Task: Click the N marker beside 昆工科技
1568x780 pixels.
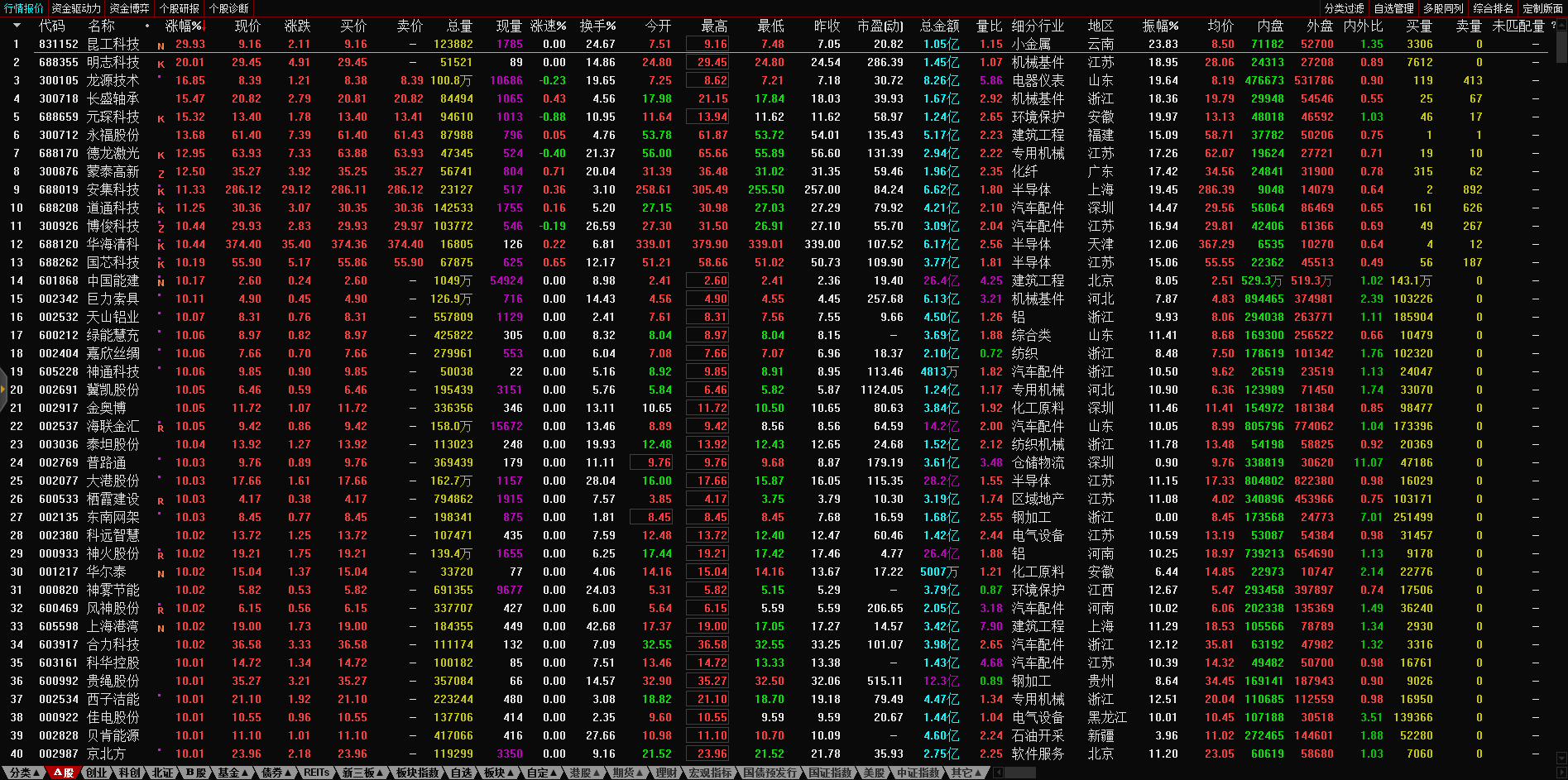Action: pyautogui.click(x=161, y=45)
